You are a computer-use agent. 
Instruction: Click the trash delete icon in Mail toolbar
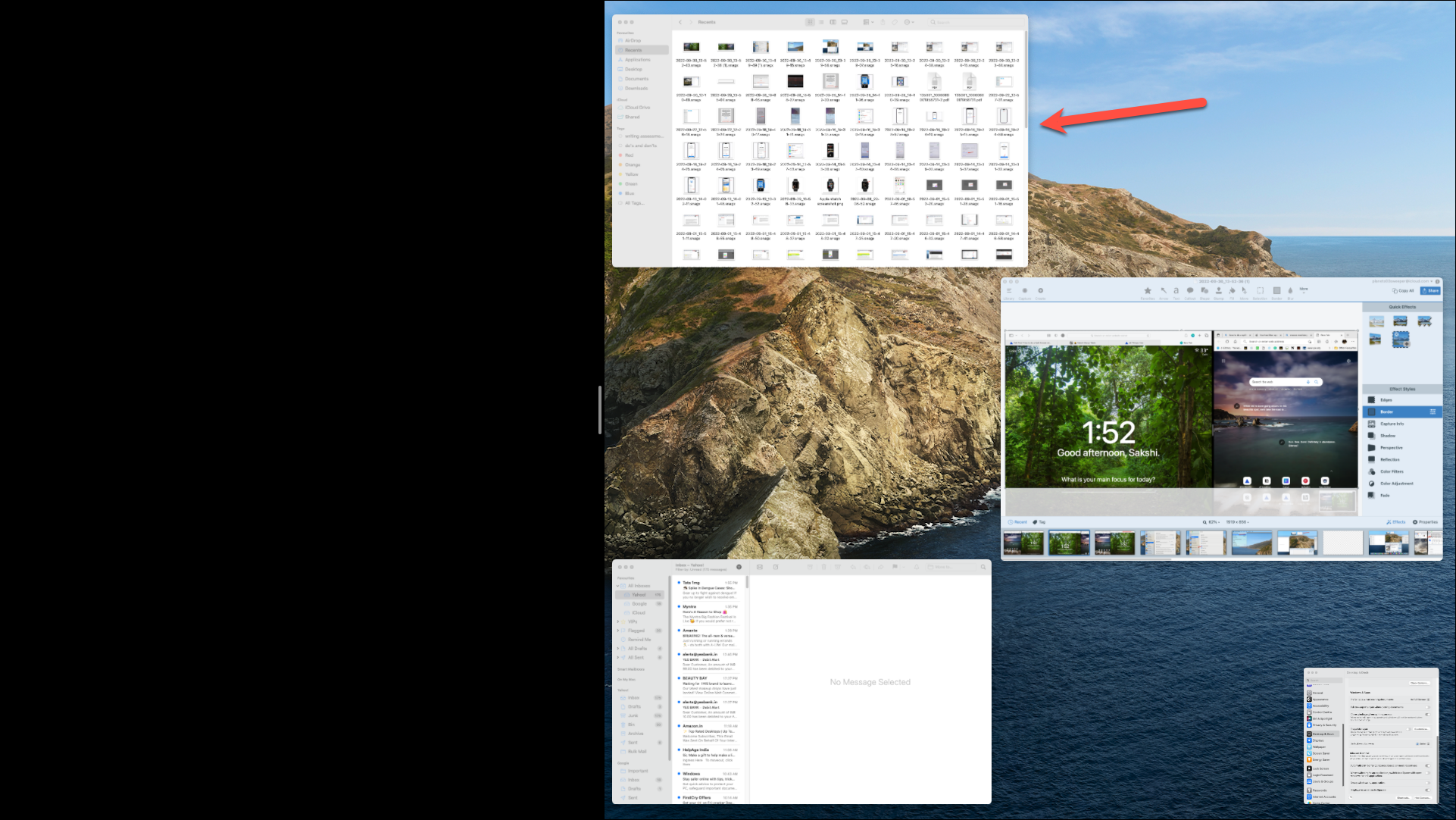click(x=823, y=567)
